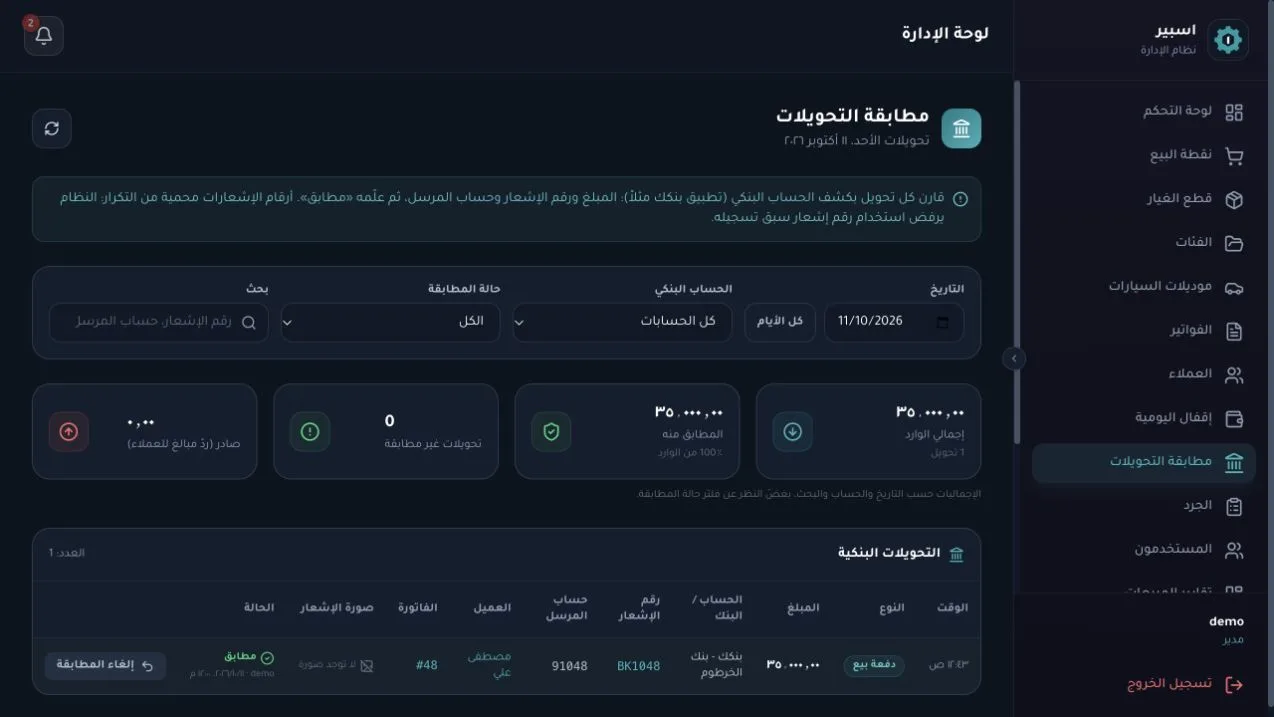Open الجرد menu item
Viewport: 1274px width, 717px height.
[x=1143, y=507]
